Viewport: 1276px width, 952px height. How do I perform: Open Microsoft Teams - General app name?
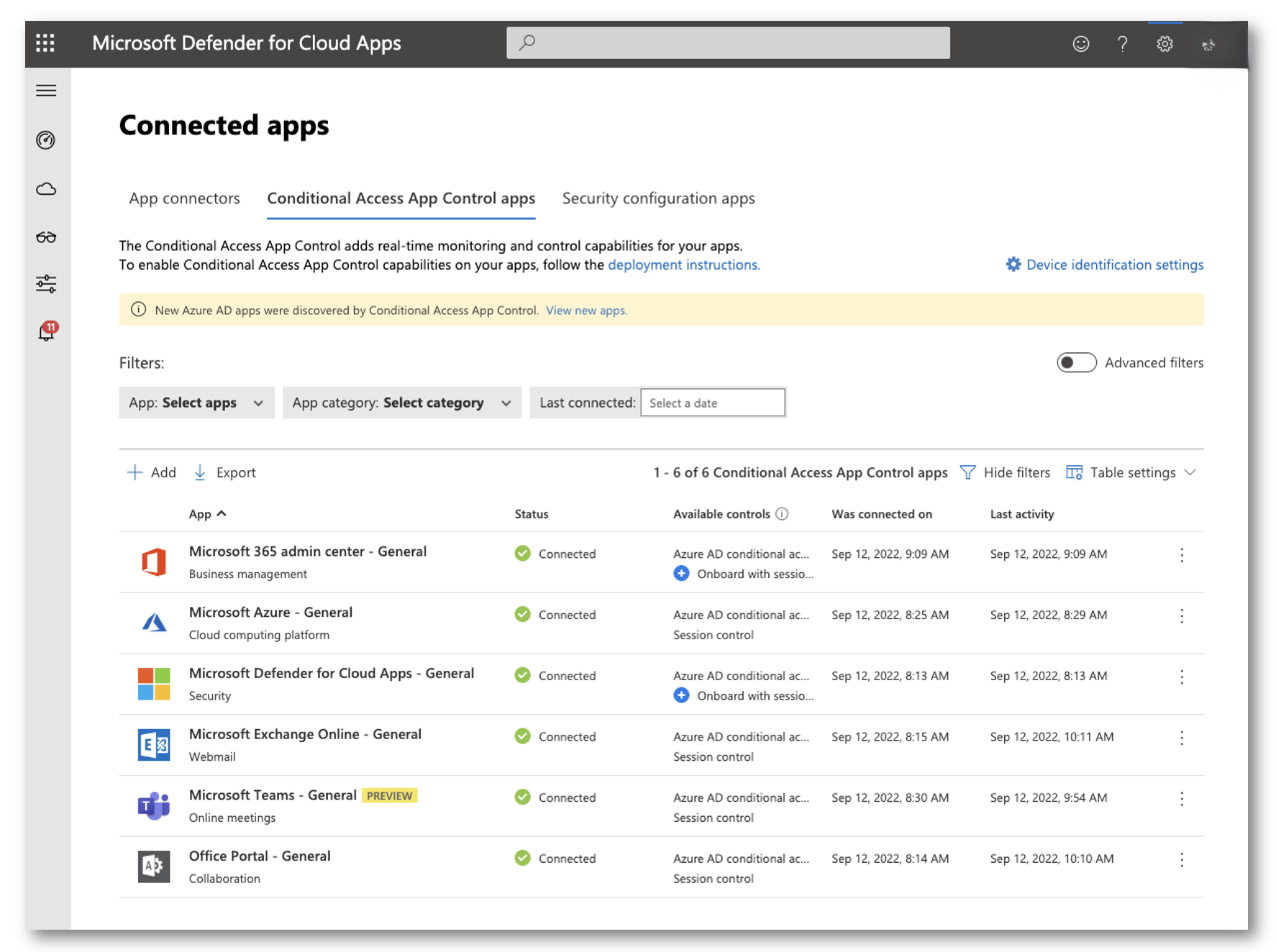[273, 795]
